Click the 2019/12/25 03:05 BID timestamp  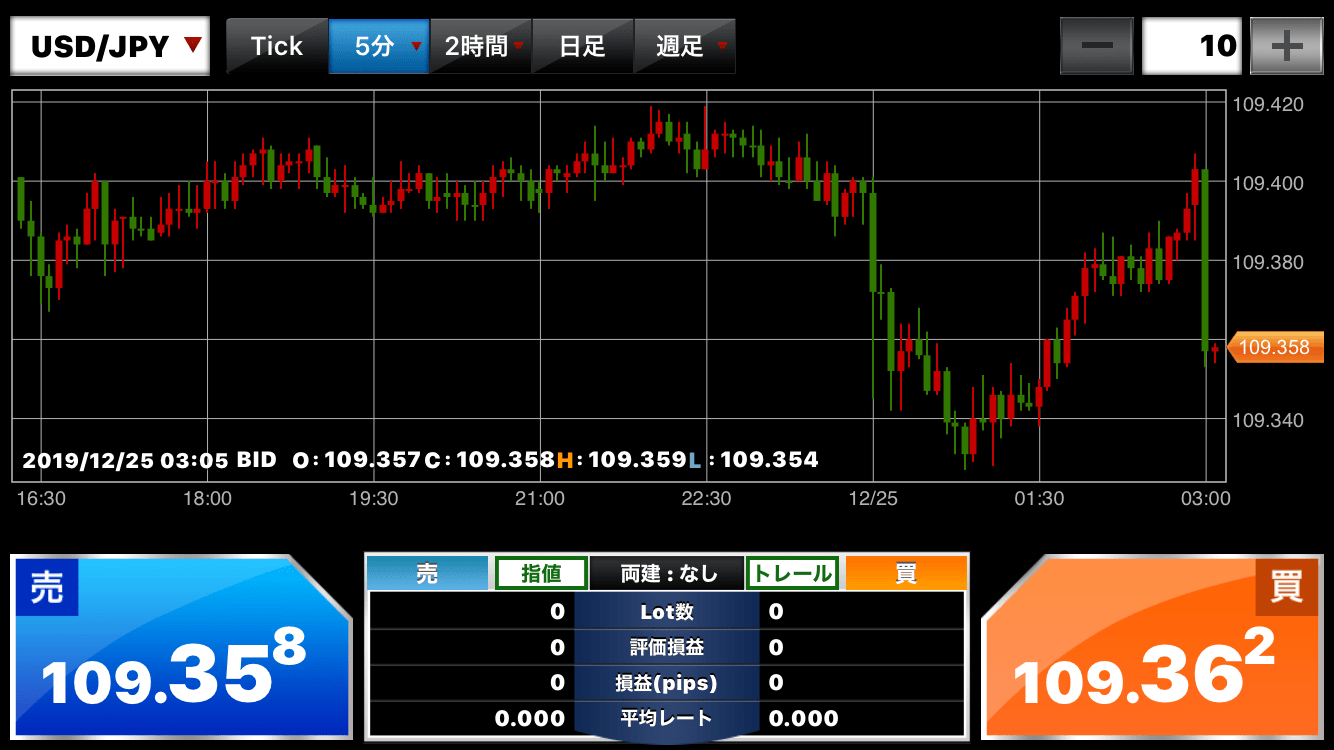coord(149,460)
